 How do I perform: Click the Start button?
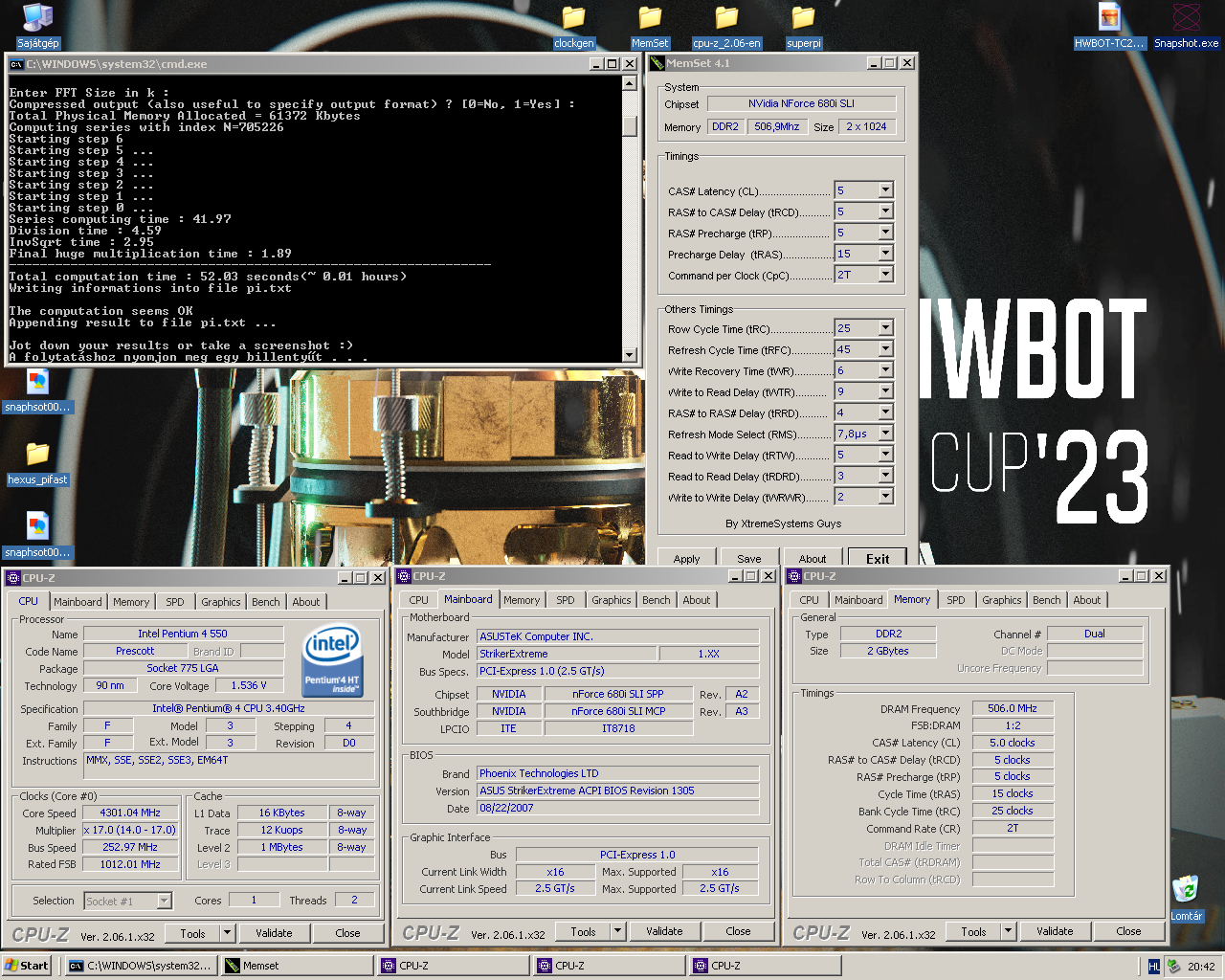coord(27,966)
